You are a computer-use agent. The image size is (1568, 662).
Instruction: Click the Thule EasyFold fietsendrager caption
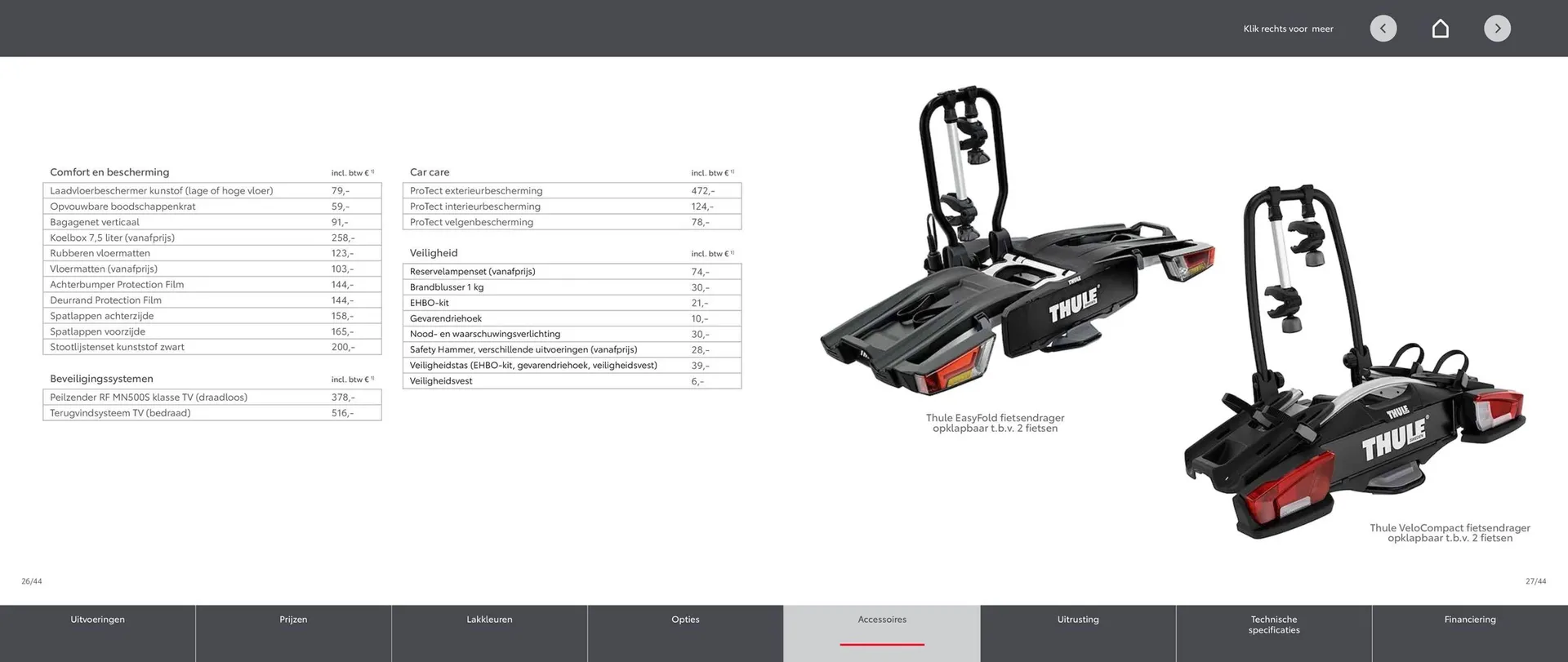coord(995,423)
